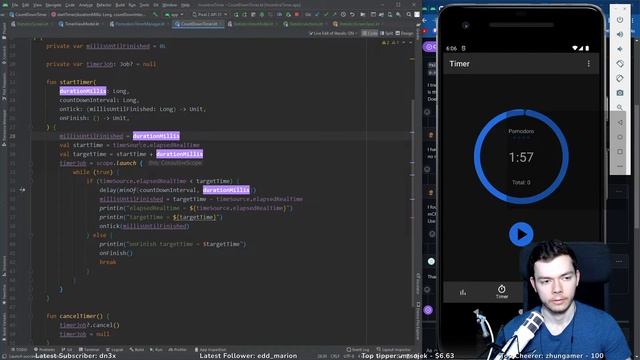Image resolution: width=640 pixels, height=360 pixels.
Task: Open the Code menu
Action: pos(70,5)
